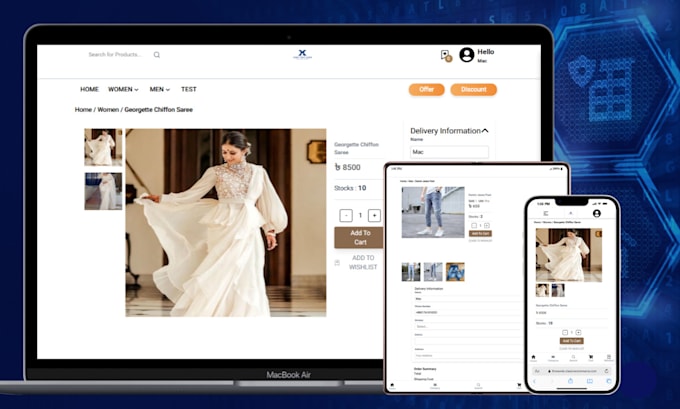The height and width of the screenshot is (409, 680).
Task: Click ADD TO WISHLIST on laptop
Action: tap(363, 262)
